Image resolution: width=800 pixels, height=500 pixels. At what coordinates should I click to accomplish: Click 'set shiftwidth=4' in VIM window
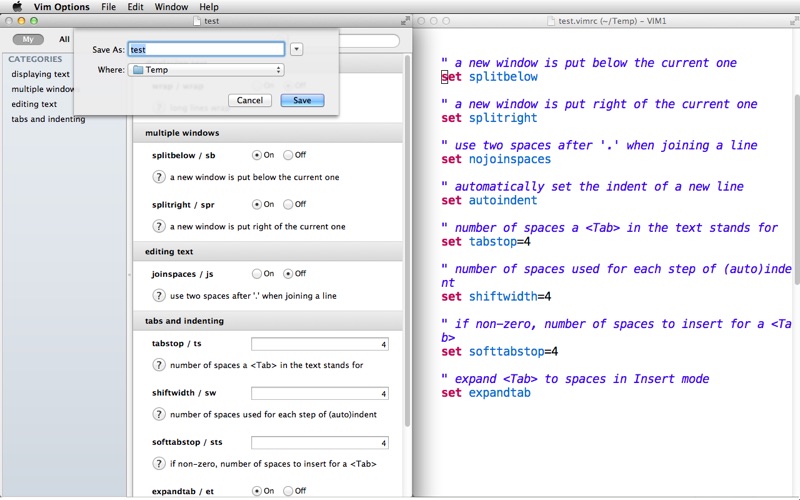[x=496, y=296]
